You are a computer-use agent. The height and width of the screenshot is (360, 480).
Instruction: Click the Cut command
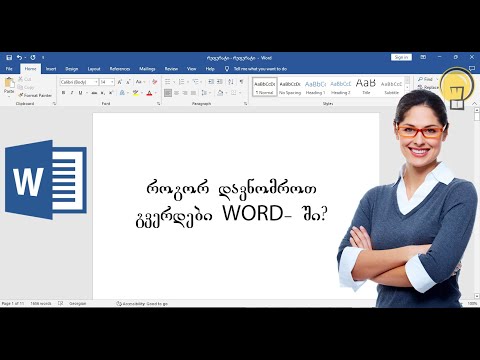[x=25, y=79]
